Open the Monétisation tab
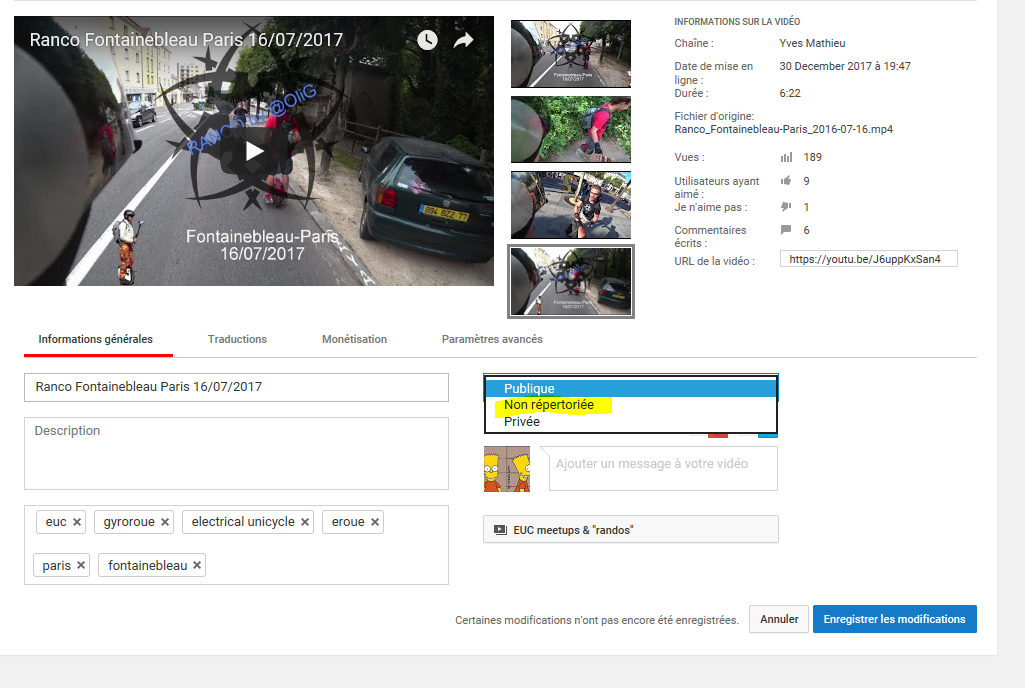1025x688 pixels. point(354,339)
